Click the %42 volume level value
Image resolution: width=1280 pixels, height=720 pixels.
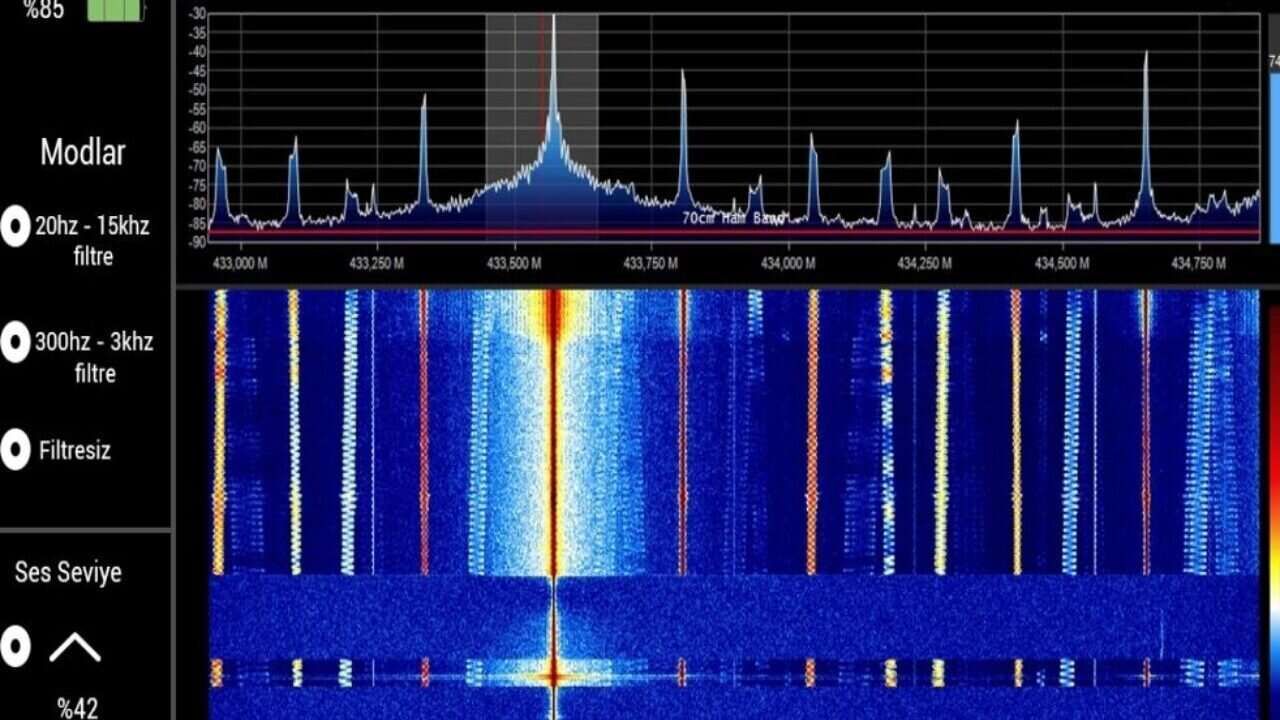pos(77,708)
